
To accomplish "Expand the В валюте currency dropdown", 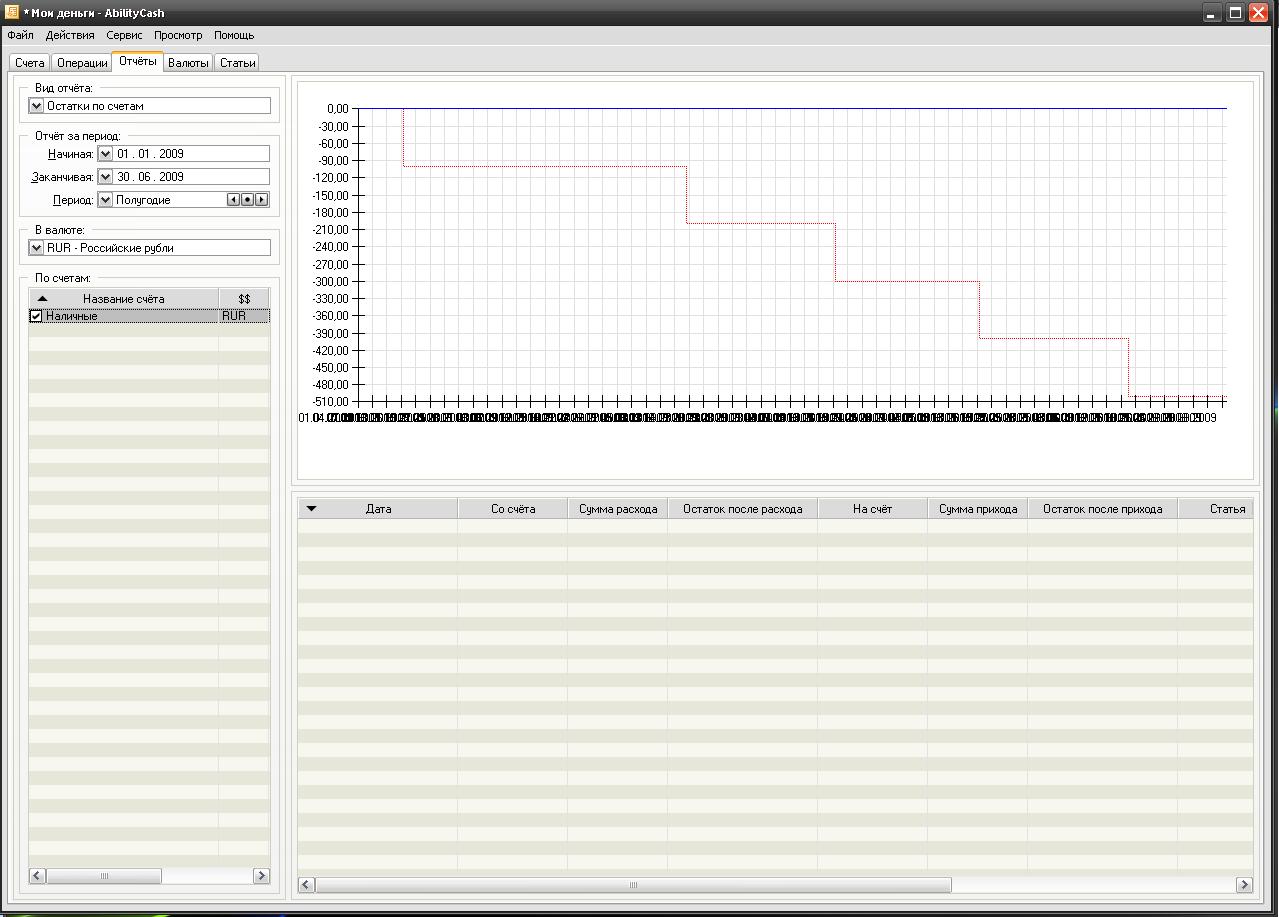I will click(37, 248).
